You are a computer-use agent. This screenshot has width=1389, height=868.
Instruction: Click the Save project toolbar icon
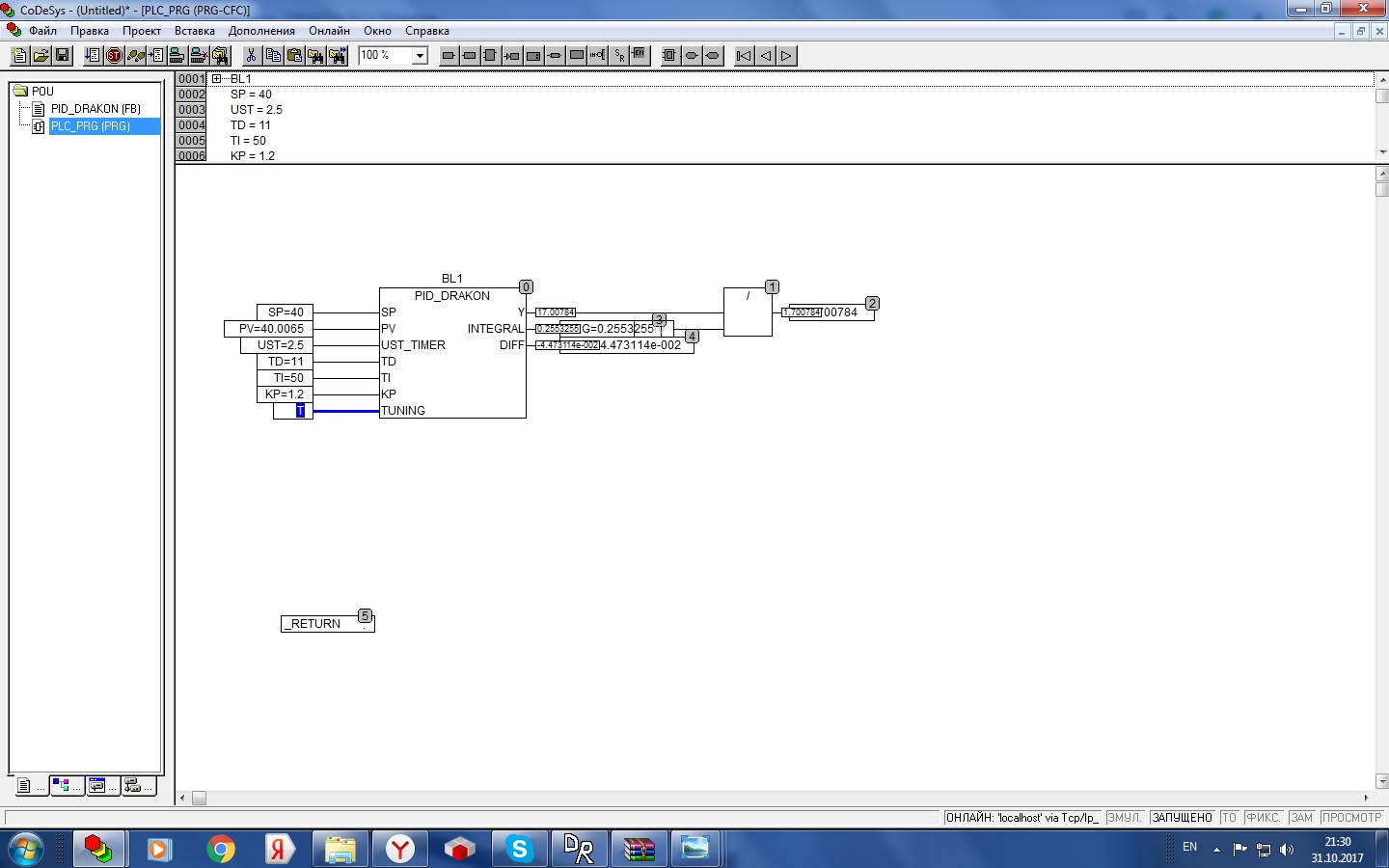point(63,56)
